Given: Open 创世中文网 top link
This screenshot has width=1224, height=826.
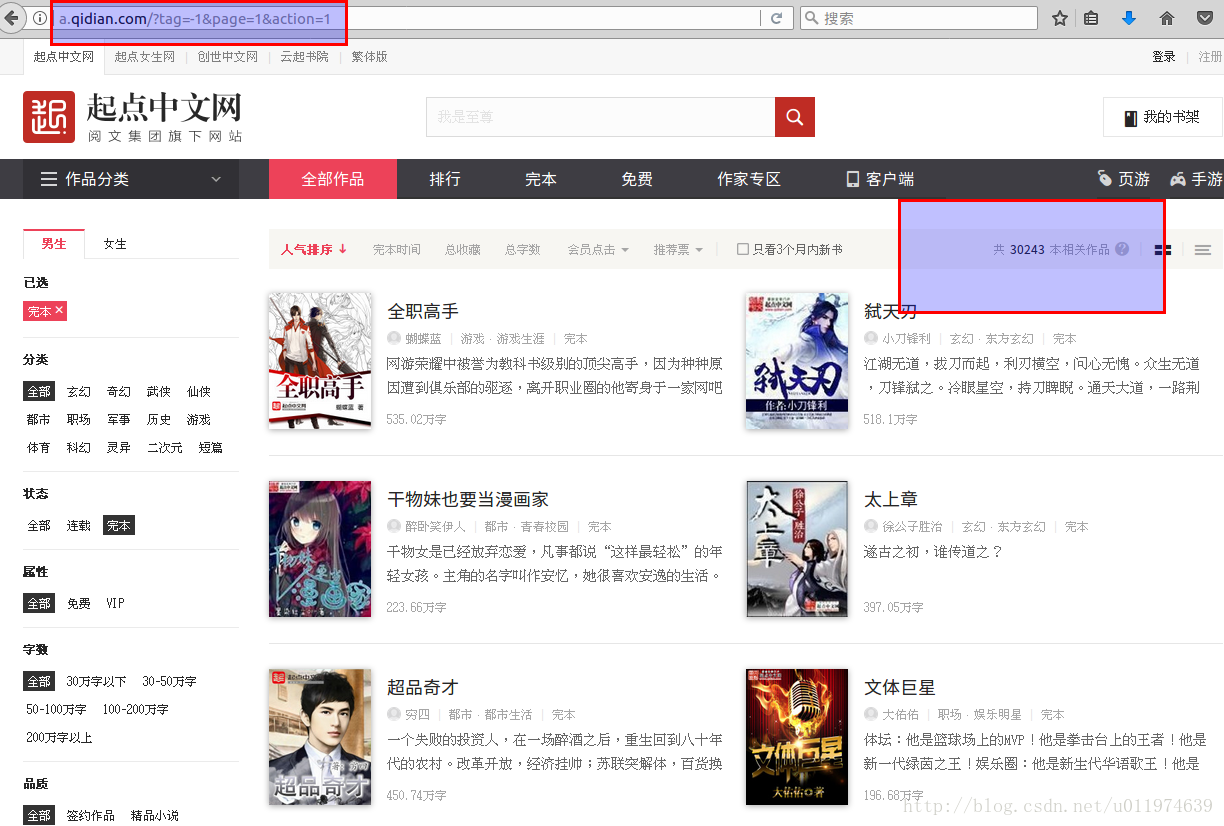Looking at the screenshot, I should 228,57.
